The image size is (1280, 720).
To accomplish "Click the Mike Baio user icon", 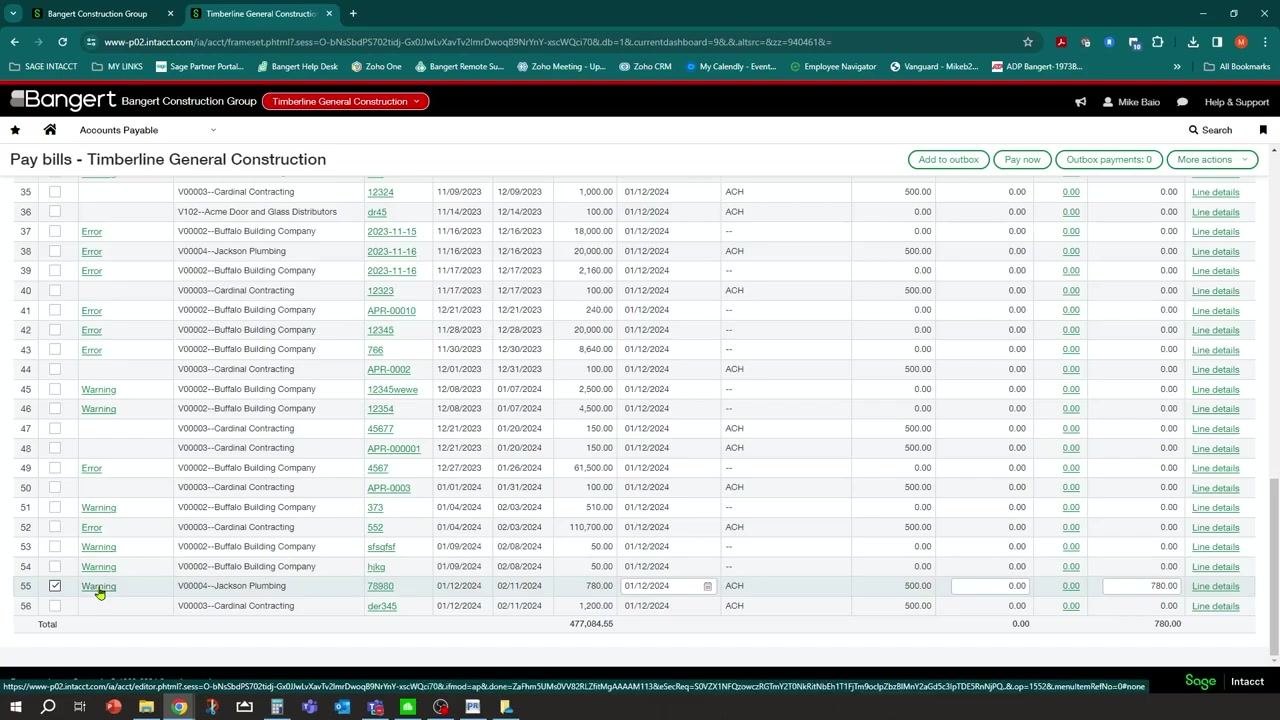I will 1108,102.
